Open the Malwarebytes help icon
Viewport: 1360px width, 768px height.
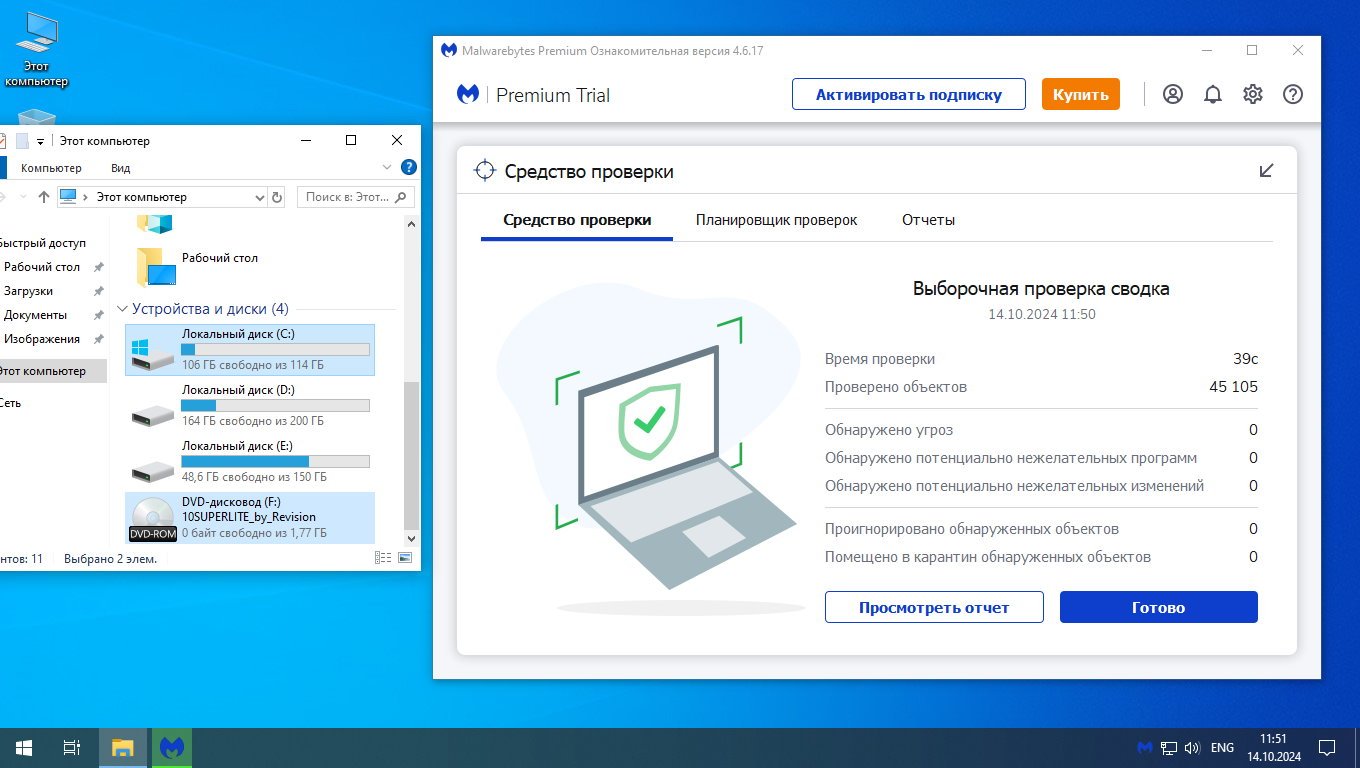coord(1293,94)
